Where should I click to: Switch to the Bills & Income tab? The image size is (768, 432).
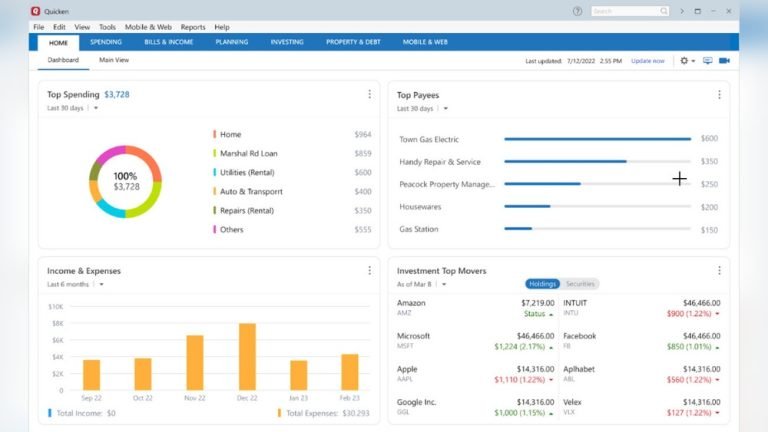(168, 42)
